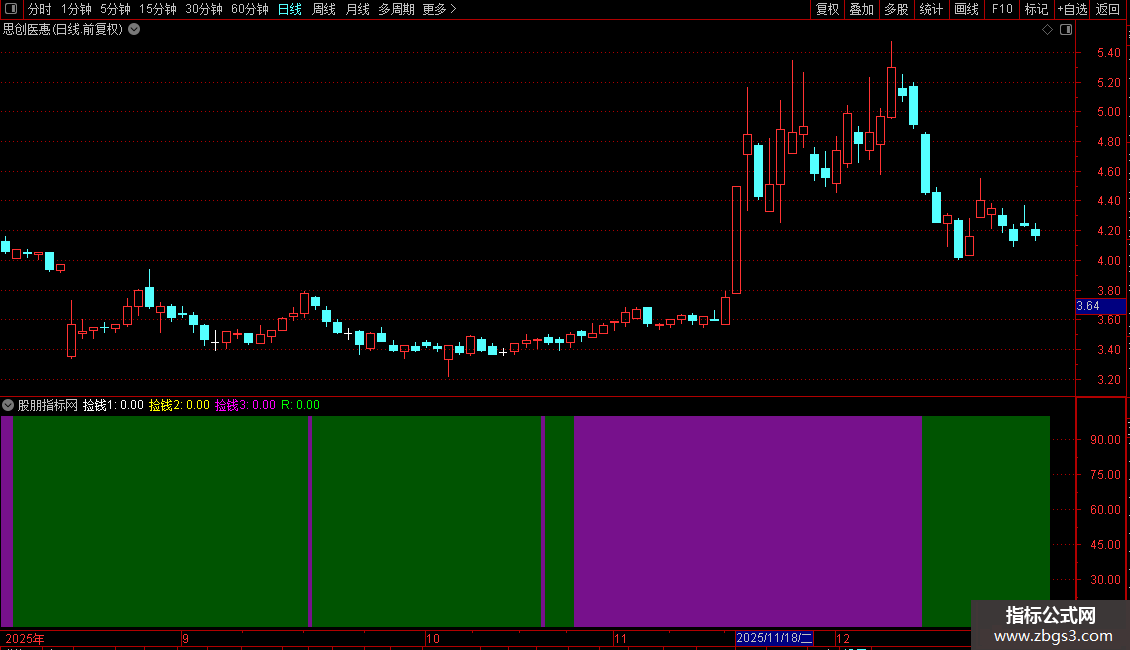
Task: Click the 90.00 indicator axis label
Action: (x=1105, y=440)
